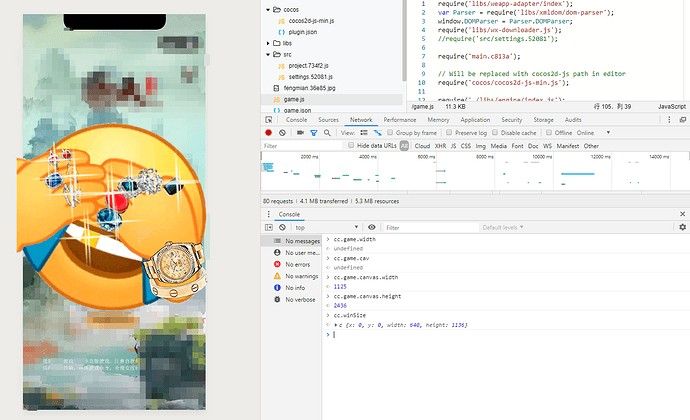Hide the console sidebar

click(x=268, y=227)
